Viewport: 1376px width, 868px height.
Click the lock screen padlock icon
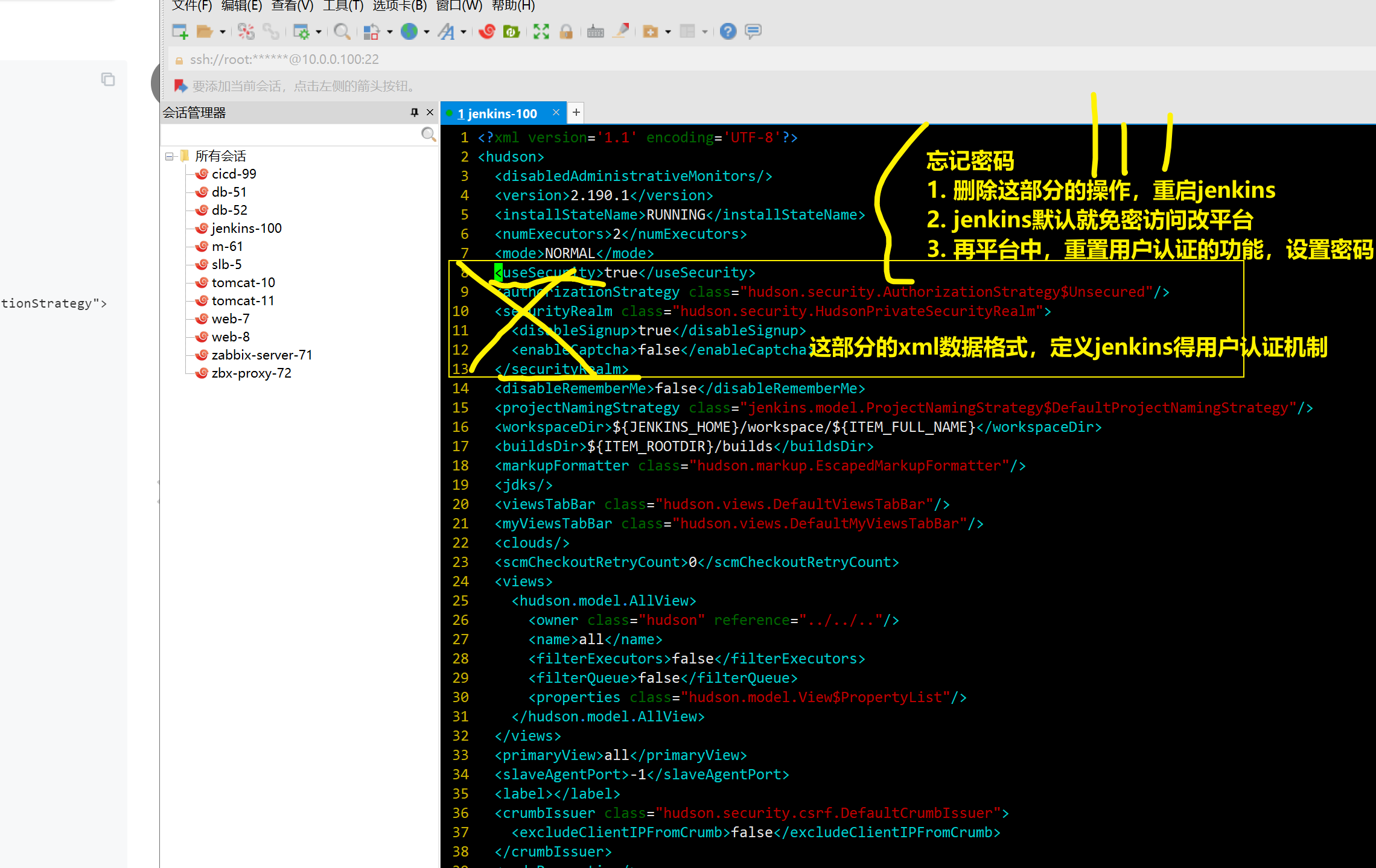pyautogui.click(x=565, y=31)
